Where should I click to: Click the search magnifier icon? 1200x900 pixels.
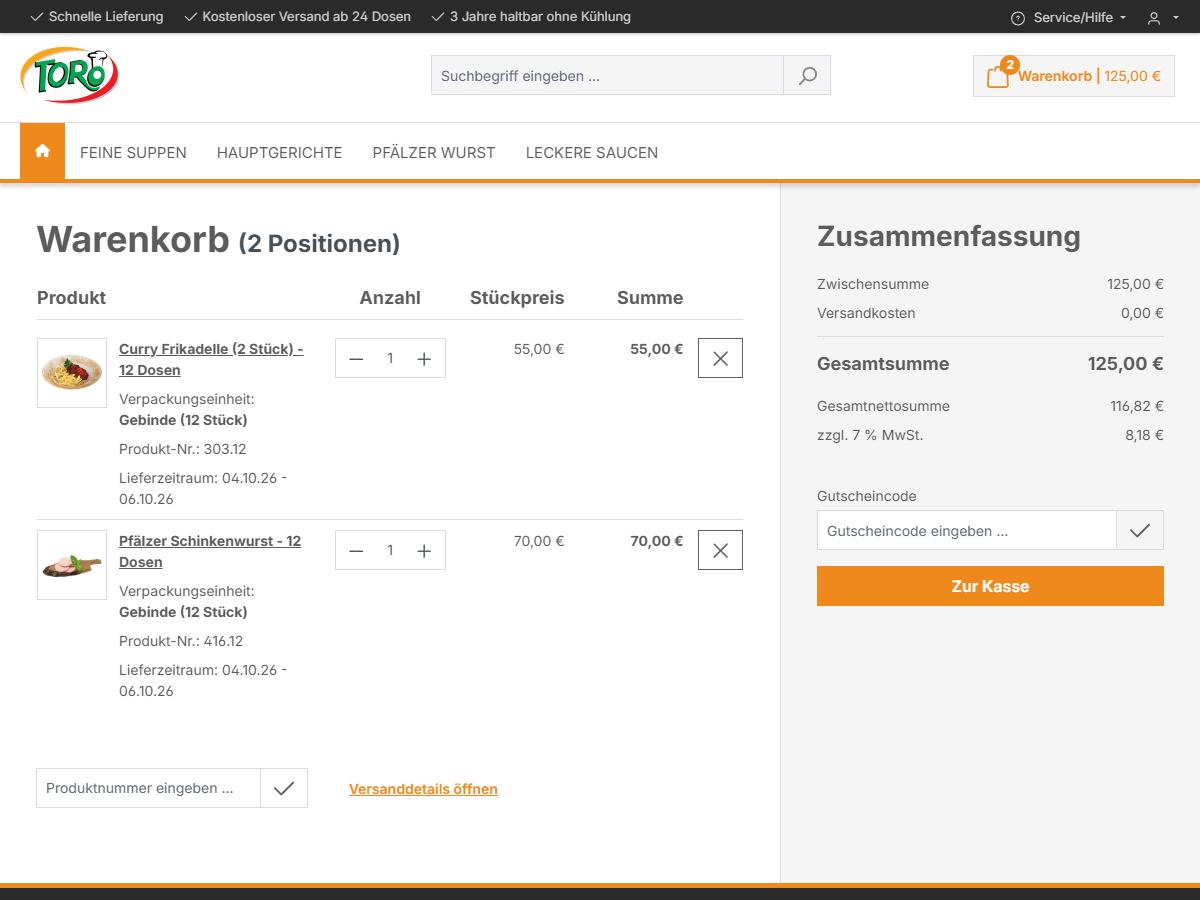click(807, 76)
